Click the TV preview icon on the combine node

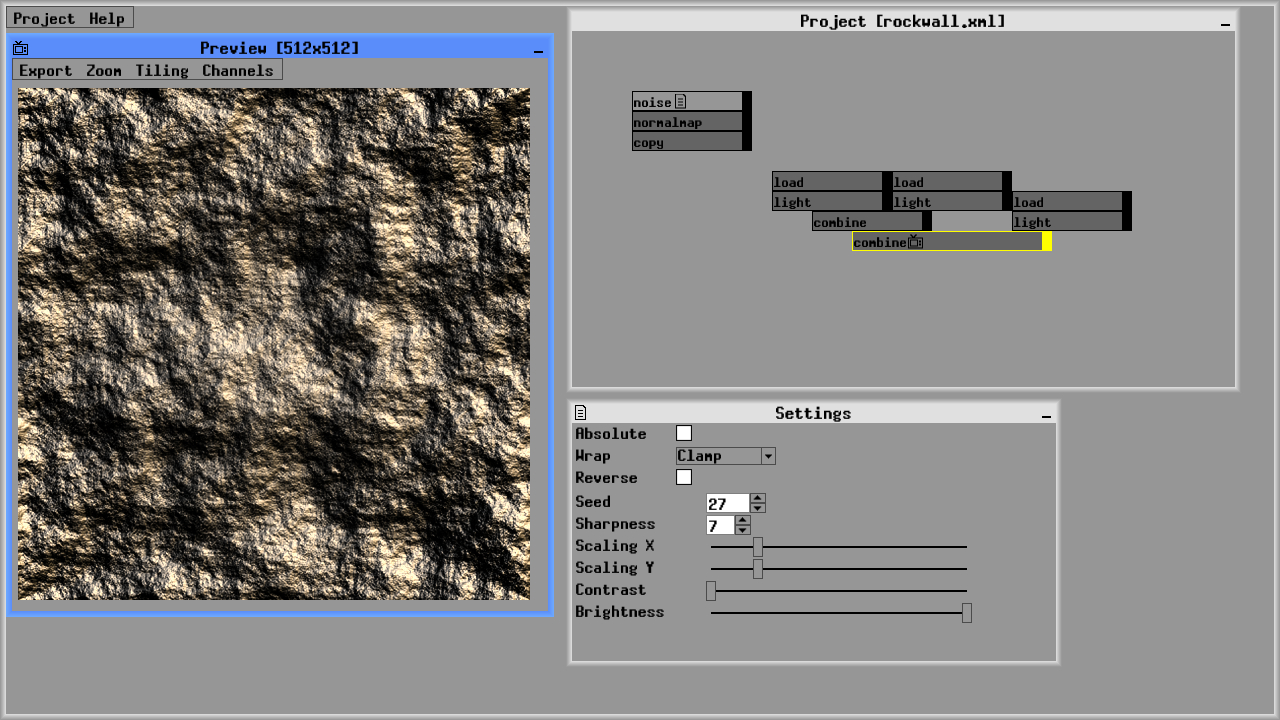coord(914,242)
